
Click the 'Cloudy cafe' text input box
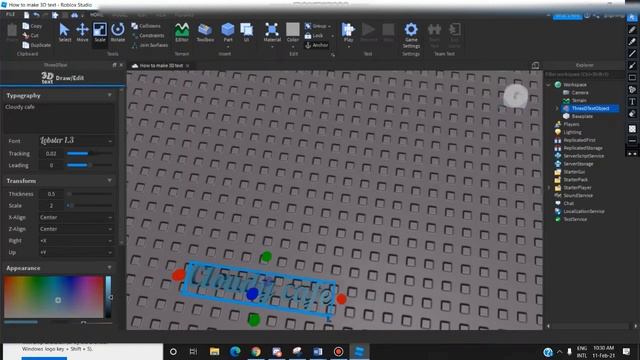pyautogui.click(x=59, y=118)
